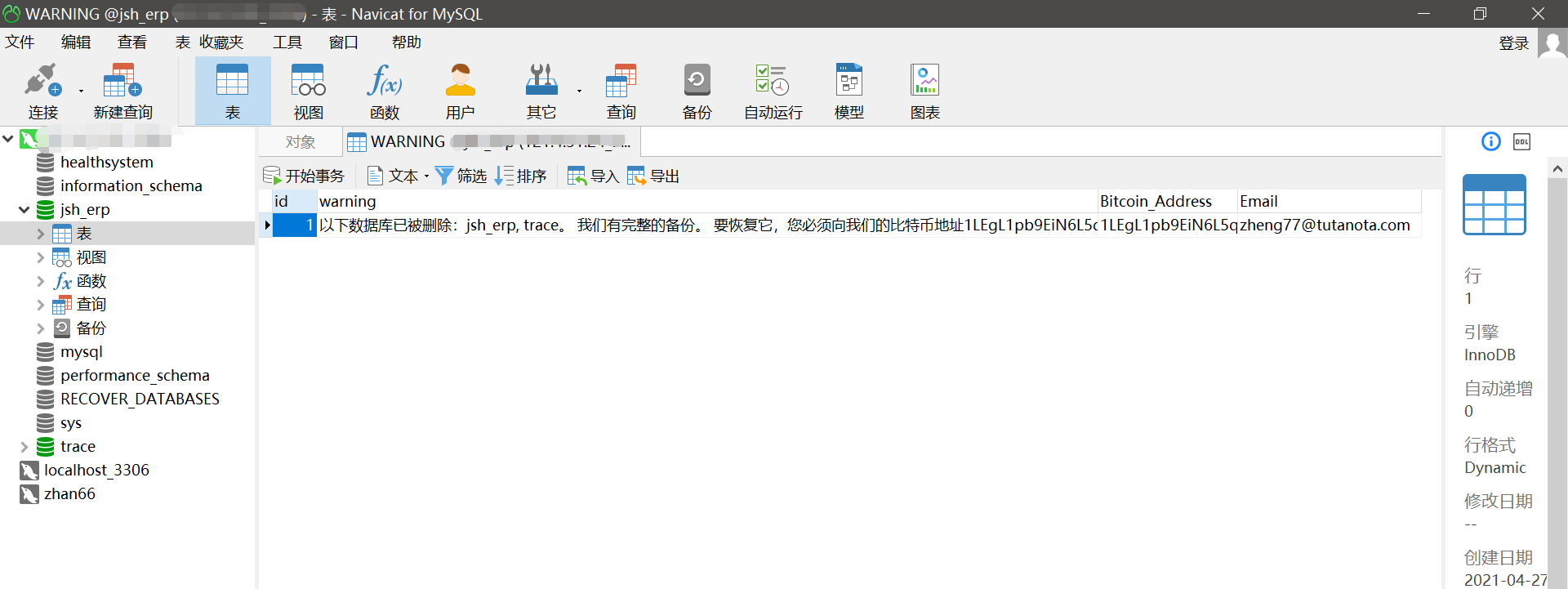Expand the 函数 node under jsh_erp
The image size is (1568, 589).
click(40, 281)
